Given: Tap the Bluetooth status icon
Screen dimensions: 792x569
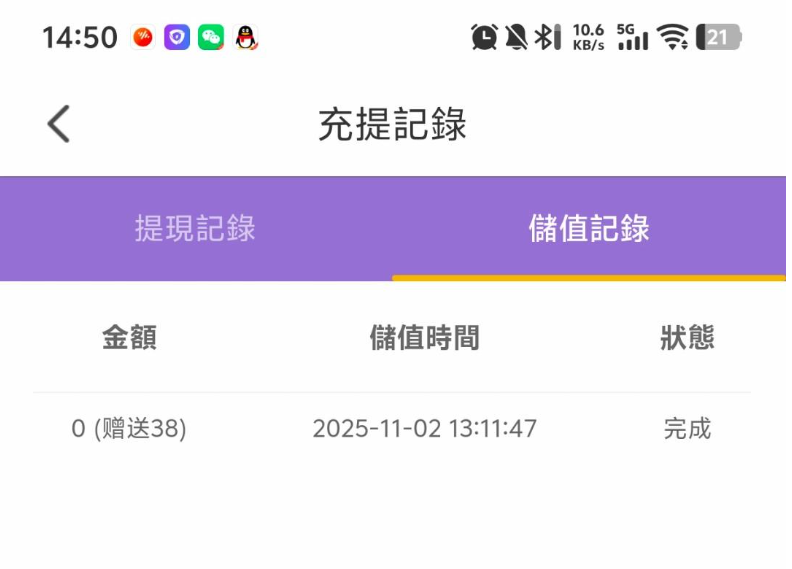Looking at the screenshot, I should [546, 38].
